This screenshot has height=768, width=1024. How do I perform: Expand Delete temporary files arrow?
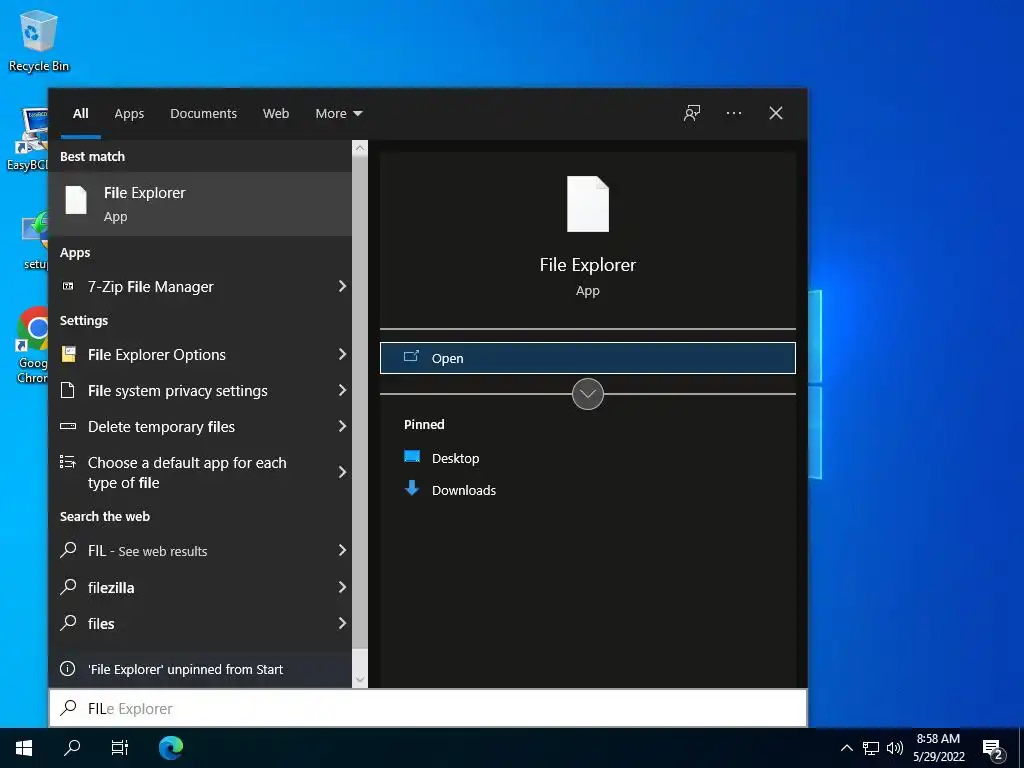342,426
